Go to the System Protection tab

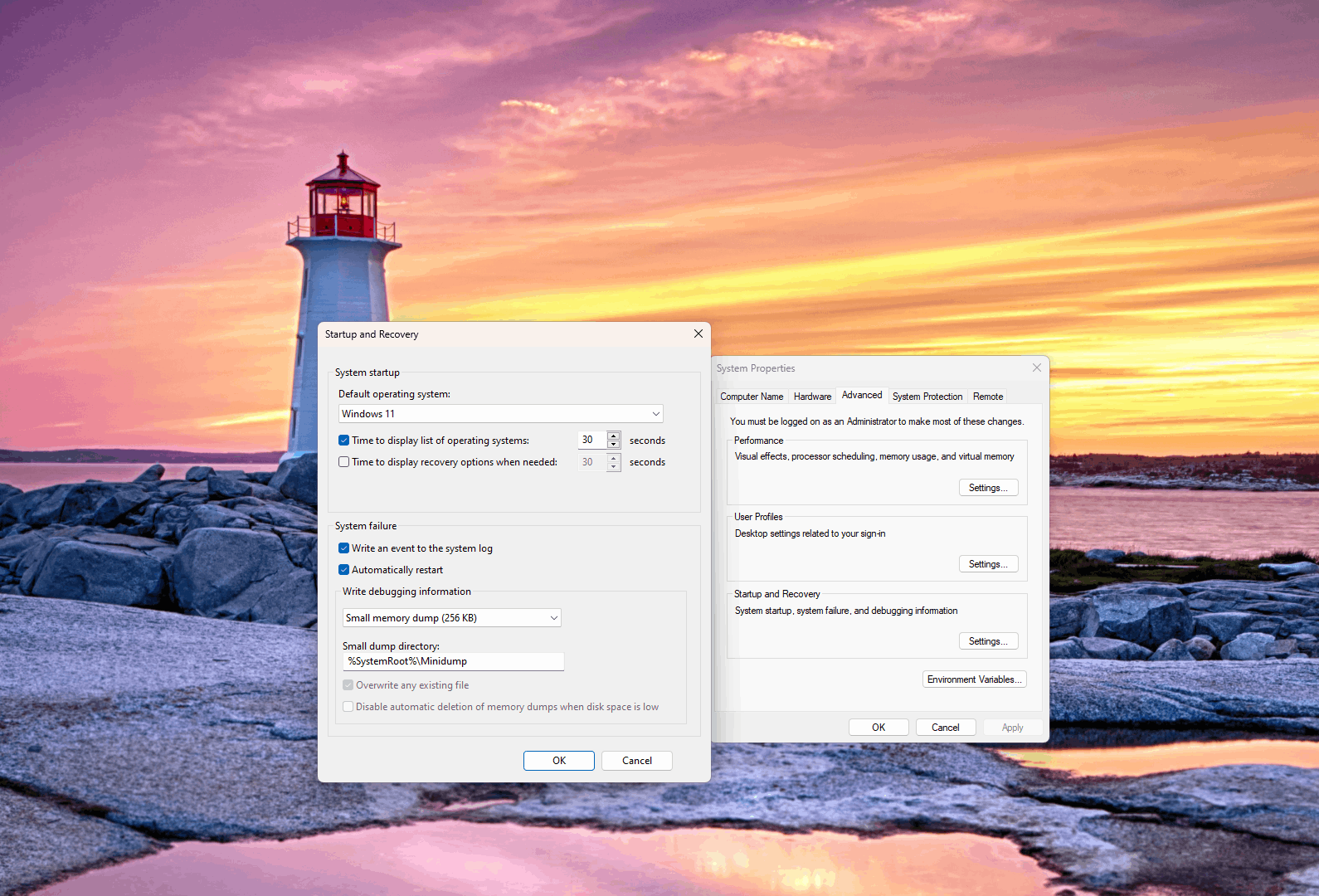927,397
